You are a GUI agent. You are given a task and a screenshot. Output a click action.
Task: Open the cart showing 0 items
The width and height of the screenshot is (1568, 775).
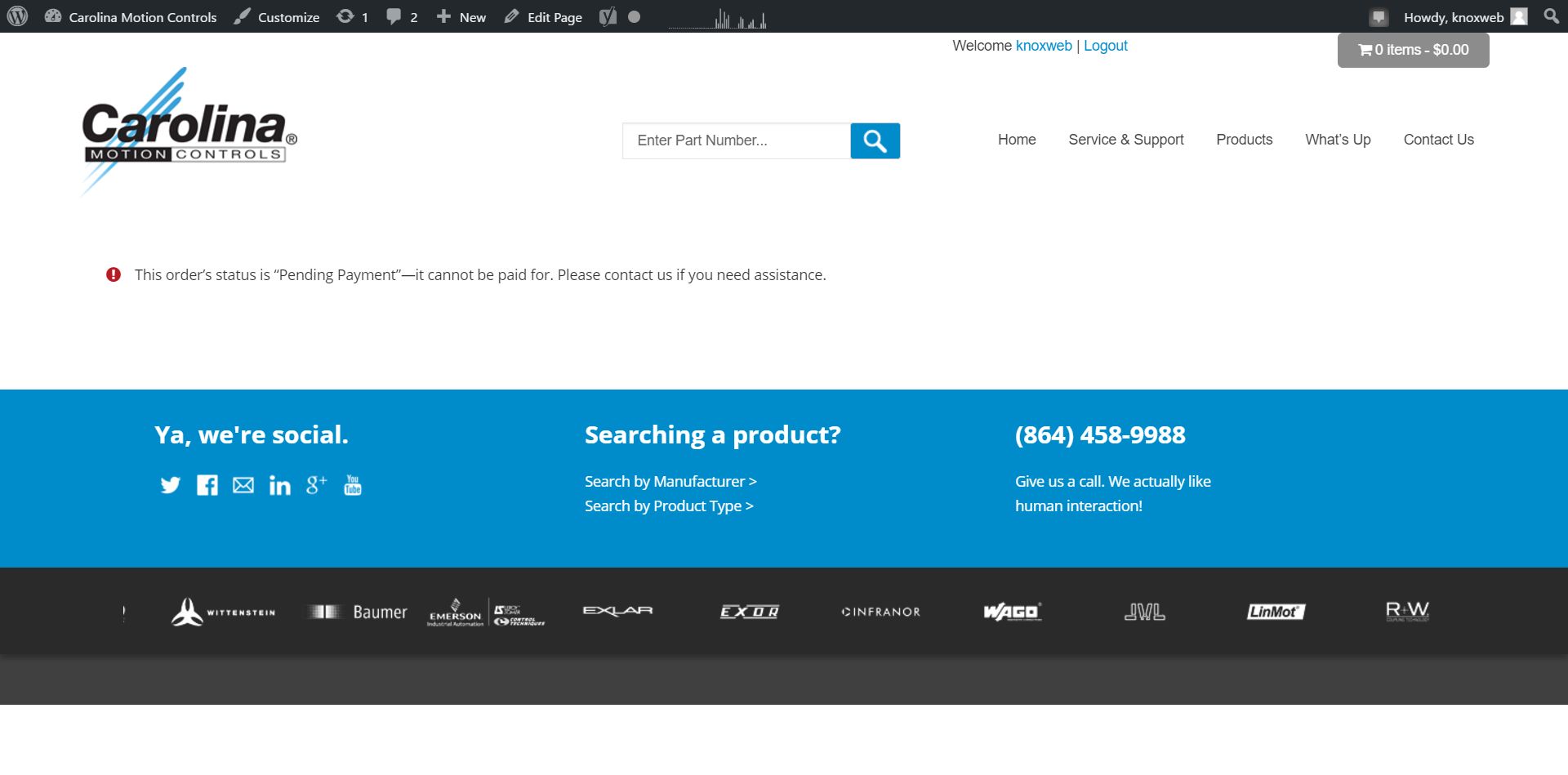1414,50
